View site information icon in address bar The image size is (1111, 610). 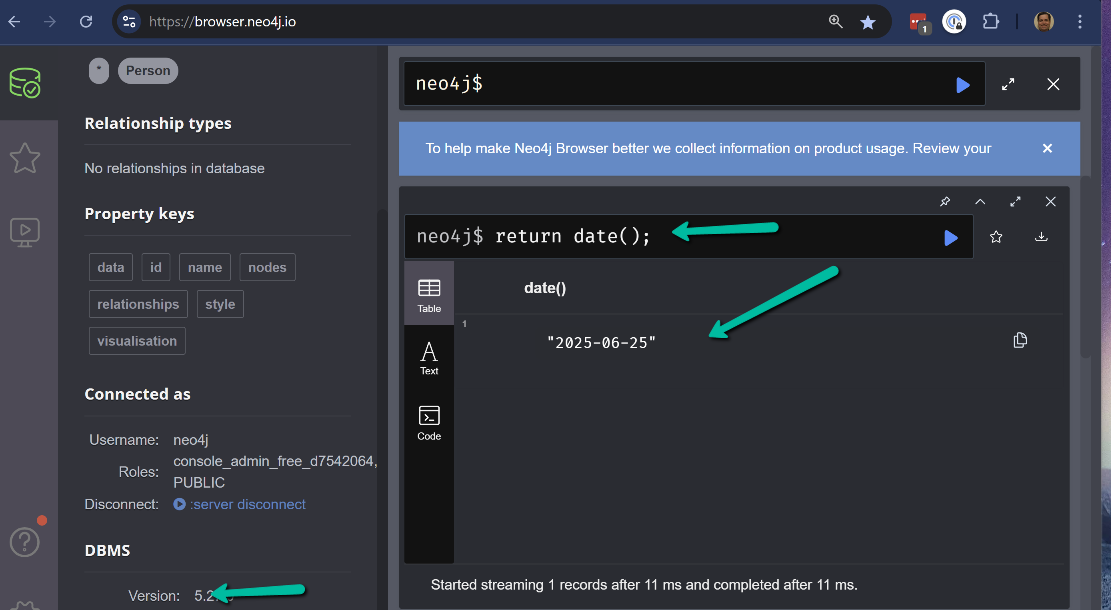pyautogui.click(x=129, y=22)
